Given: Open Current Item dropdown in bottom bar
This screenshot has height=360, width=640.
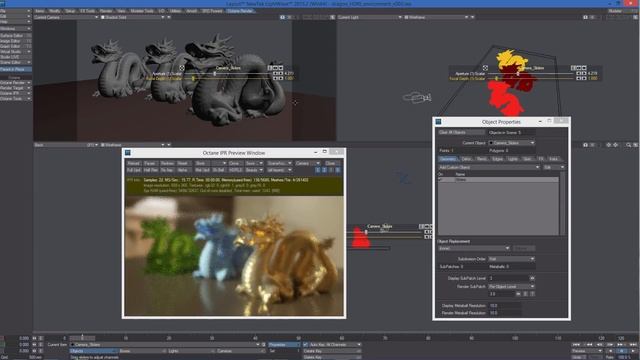Looking at the screenshot, I should [165, 345].
